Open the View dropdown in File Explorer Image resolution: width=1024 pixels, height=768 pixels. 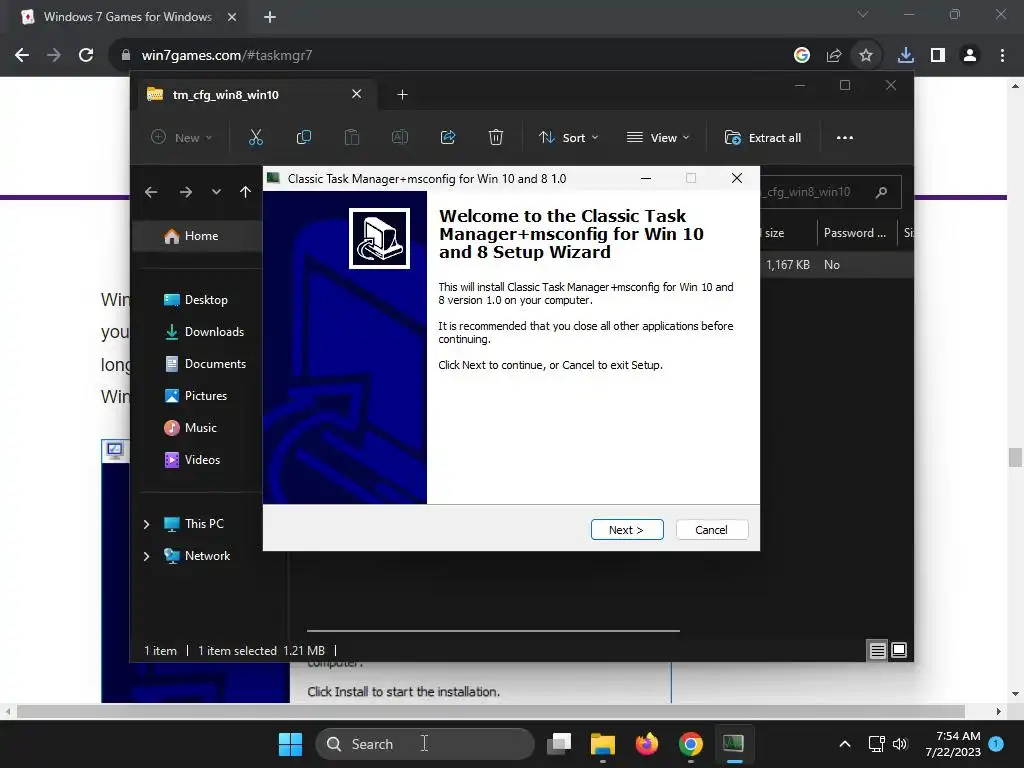[658, 138]
